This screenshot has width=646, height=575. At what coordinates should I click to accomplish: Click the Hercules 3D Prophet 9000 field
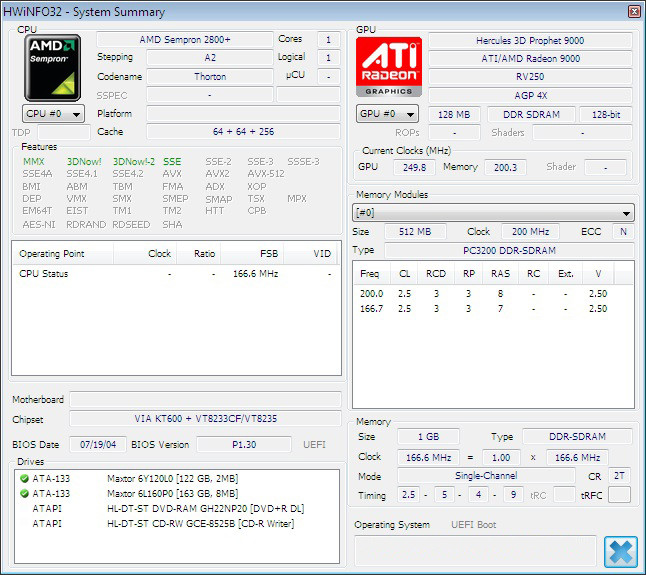coord(530,40)
